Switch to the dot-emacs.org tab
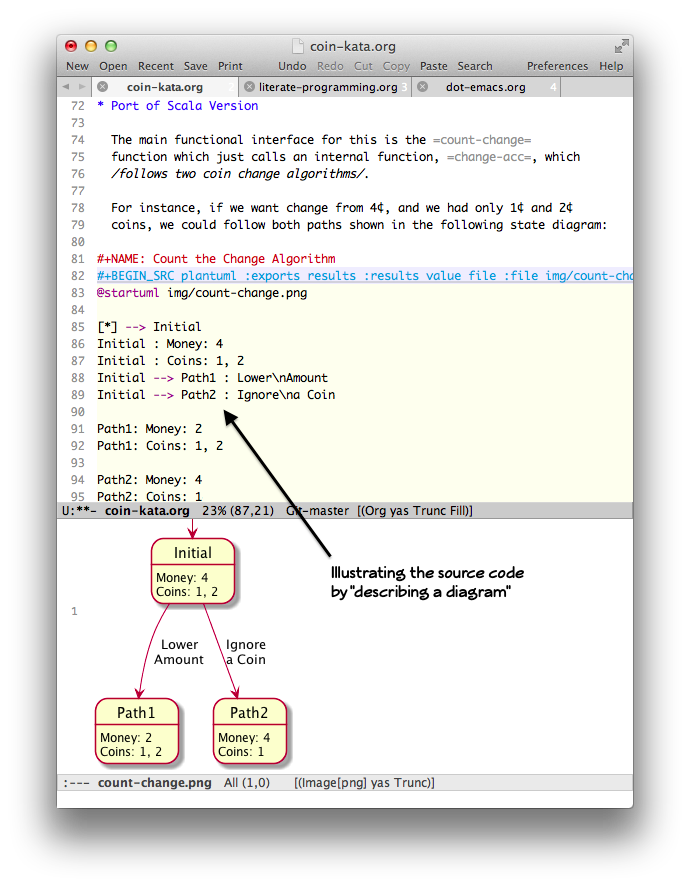This screenshot has height=887, width=690. (x=485, y=87)
